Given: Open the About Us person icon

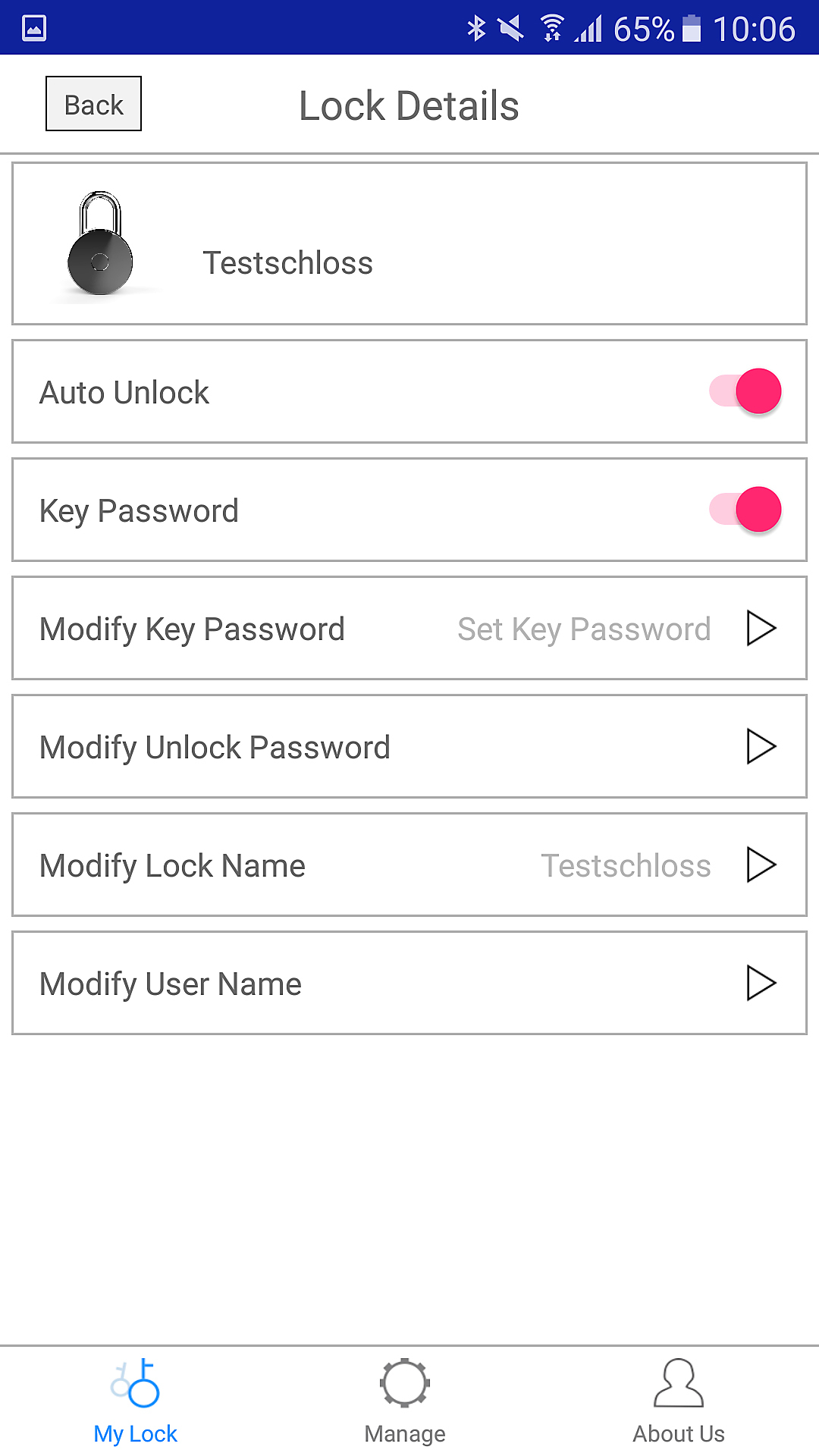Looking at the screenshot, I should (679, 1383).
